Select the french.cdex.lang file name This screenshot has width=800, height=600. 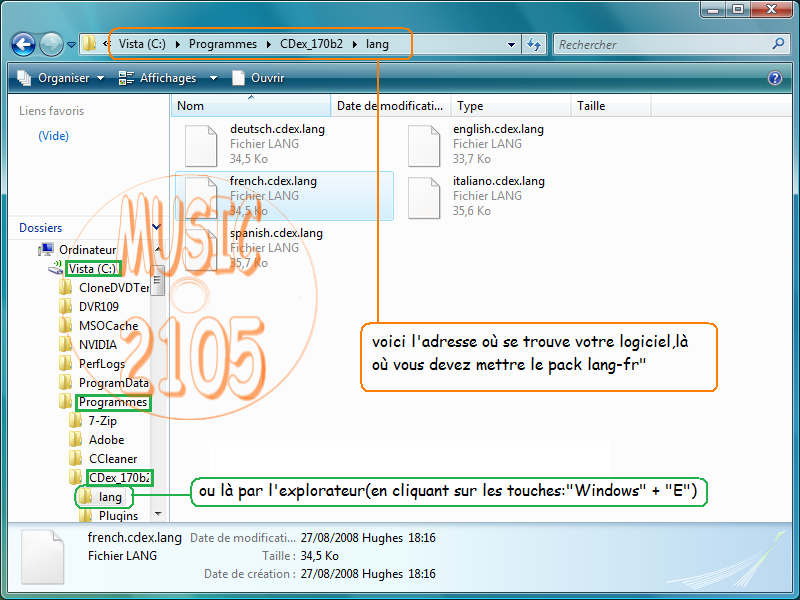(273, 181)
